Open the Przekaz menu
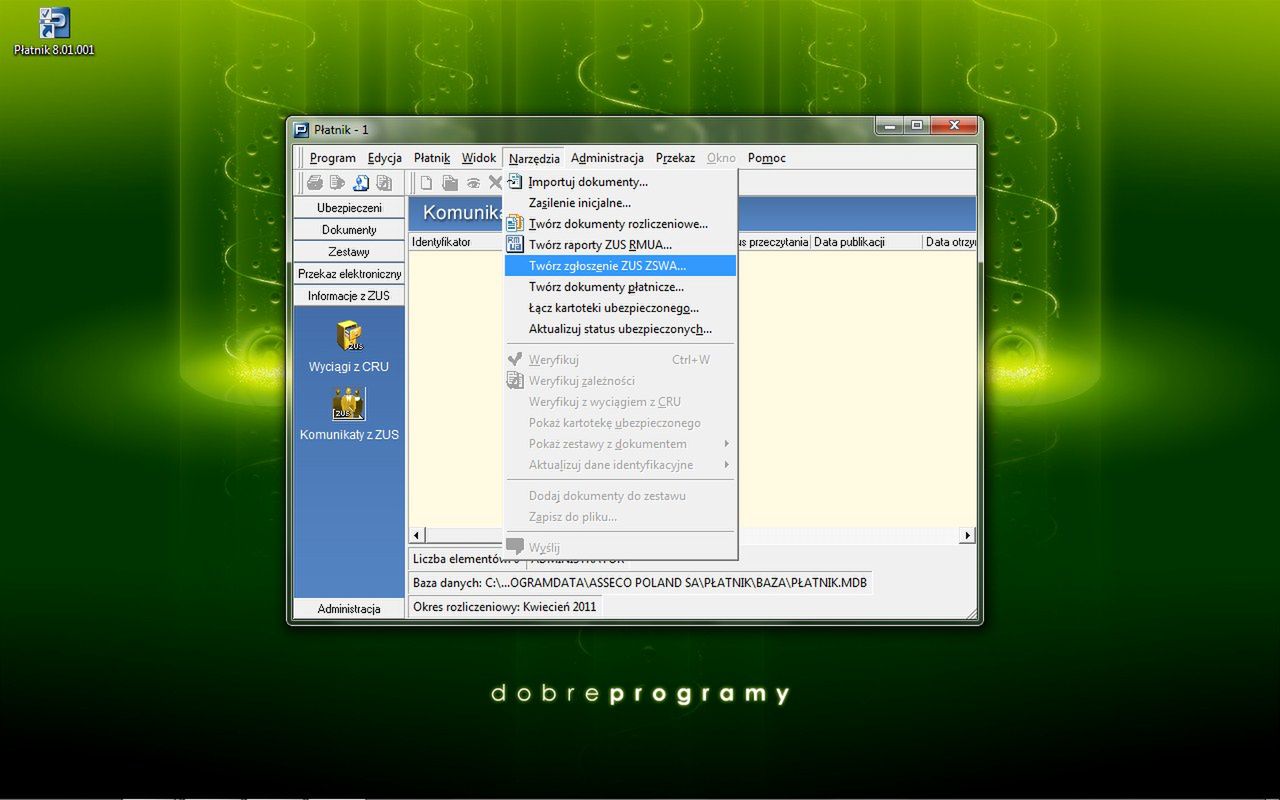1280x800 pixels. (x=675, y=158)
